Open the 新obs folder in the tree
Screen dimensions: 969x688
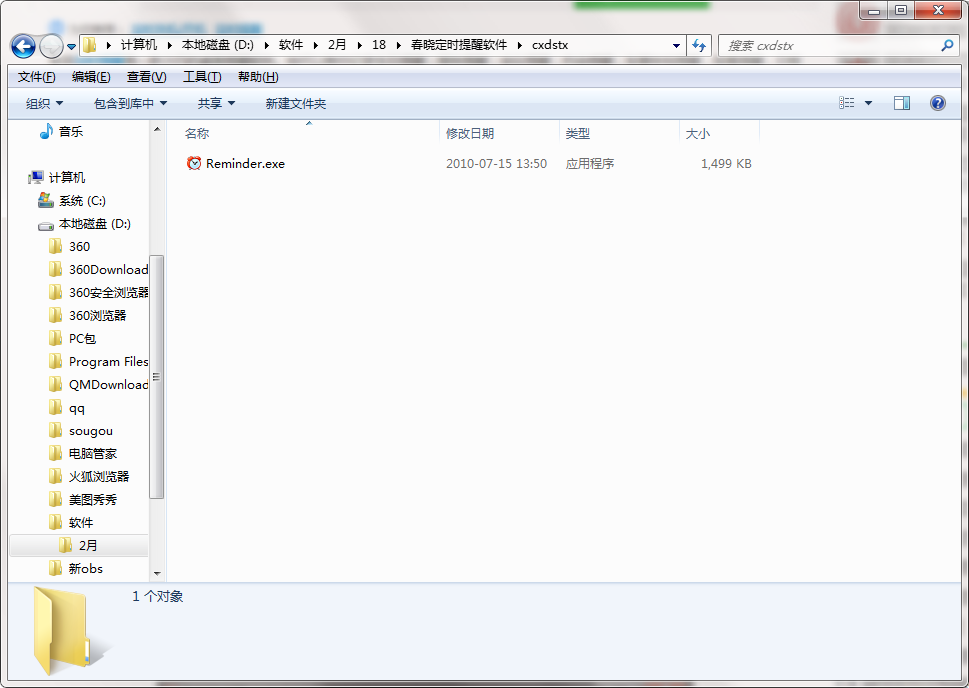85,569
